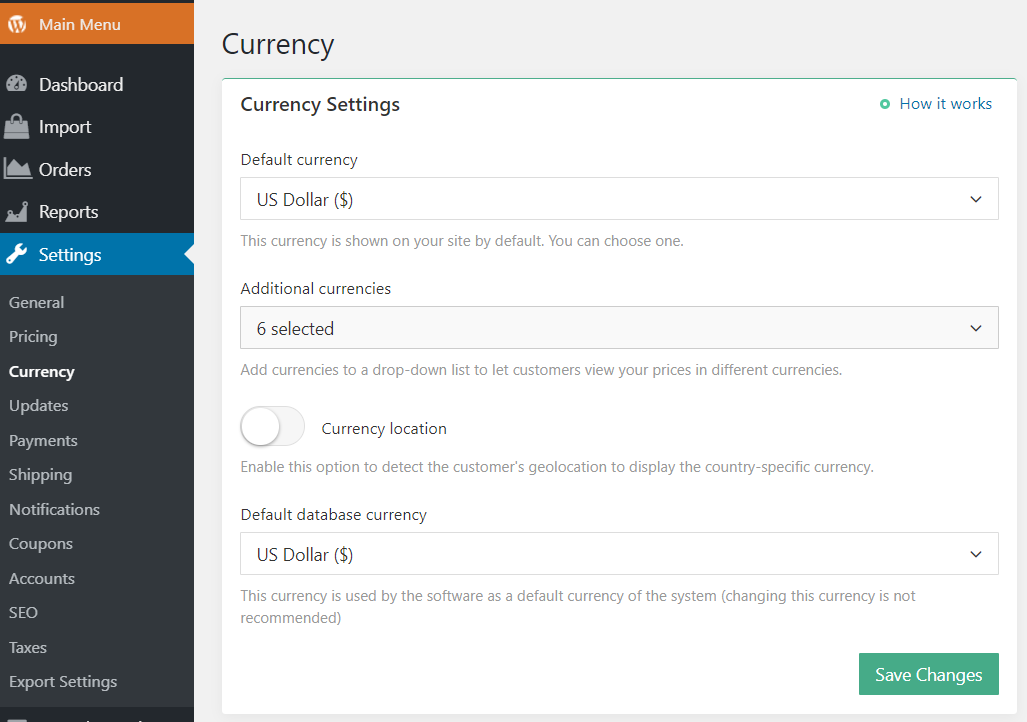Click the Import shopping bag icon
This screenshot has width=1027, height=722.
click(17, 127)
